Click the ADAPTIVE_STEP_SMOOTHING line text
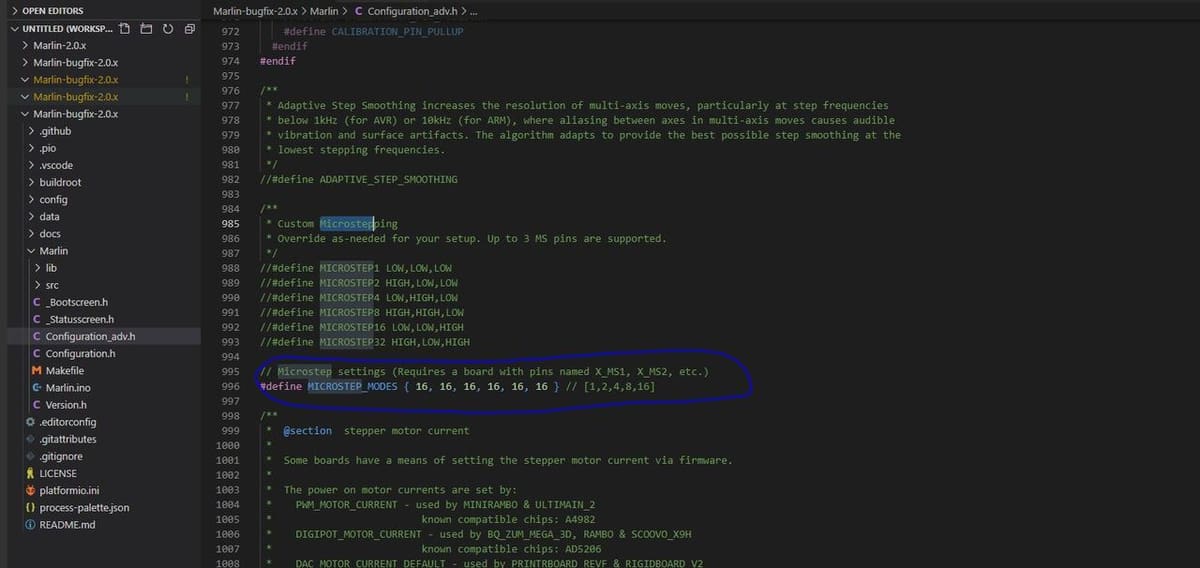1200x568 pixels. (358, 179)
